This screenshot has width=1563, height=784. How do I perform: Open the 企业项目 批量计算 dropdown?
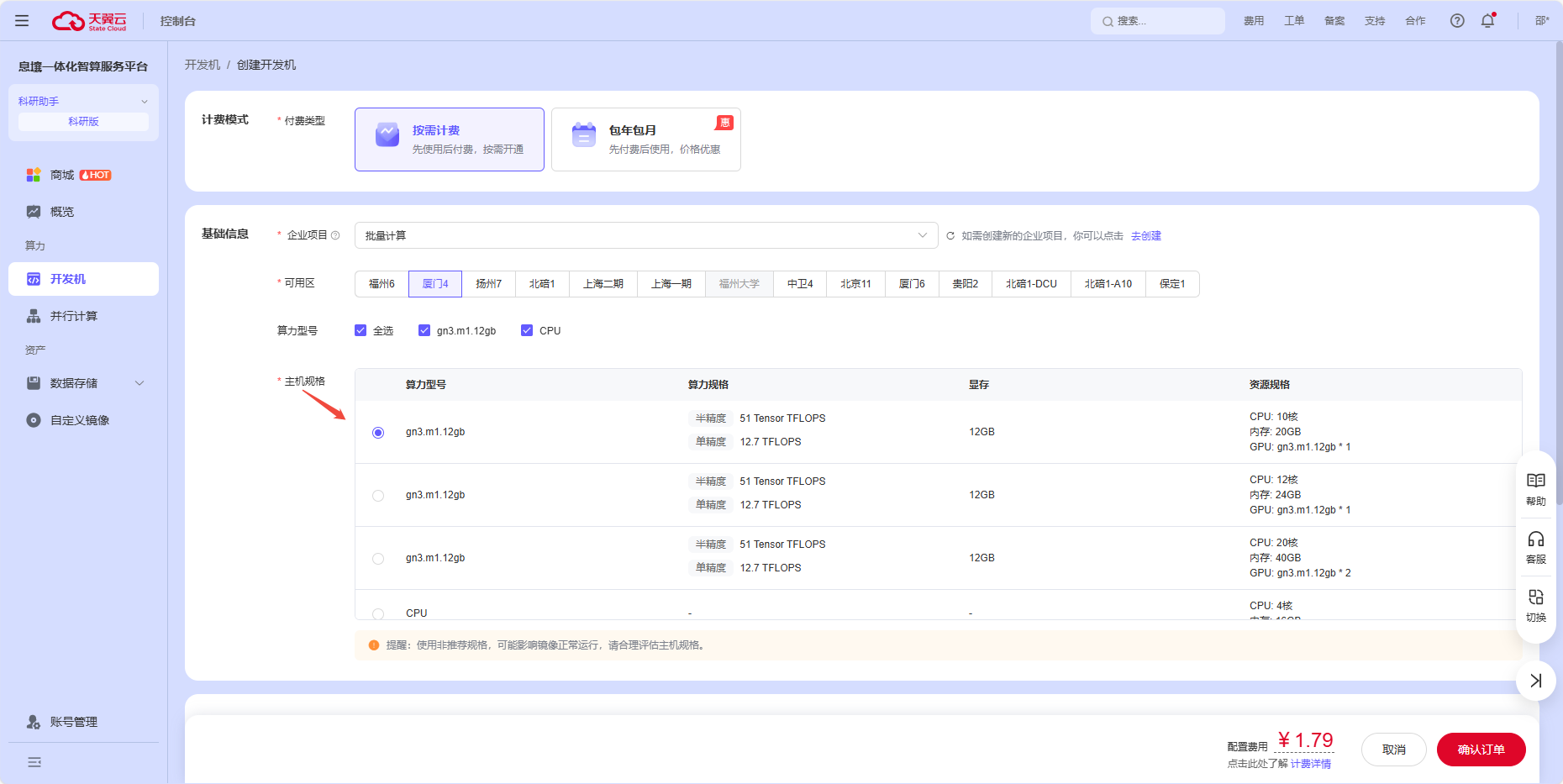coord(646,235)
